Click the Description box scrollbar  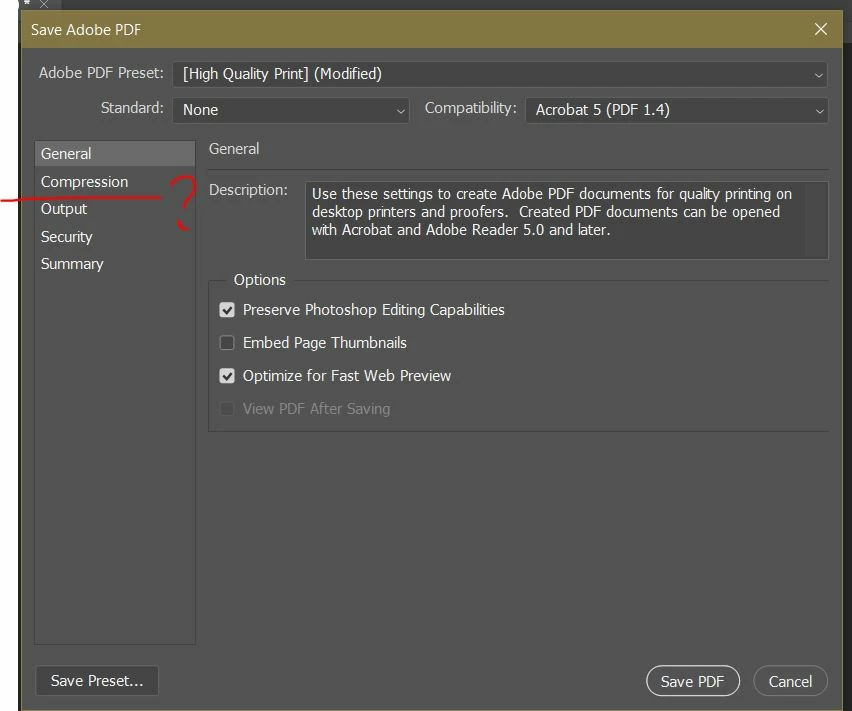coord(817,220)
